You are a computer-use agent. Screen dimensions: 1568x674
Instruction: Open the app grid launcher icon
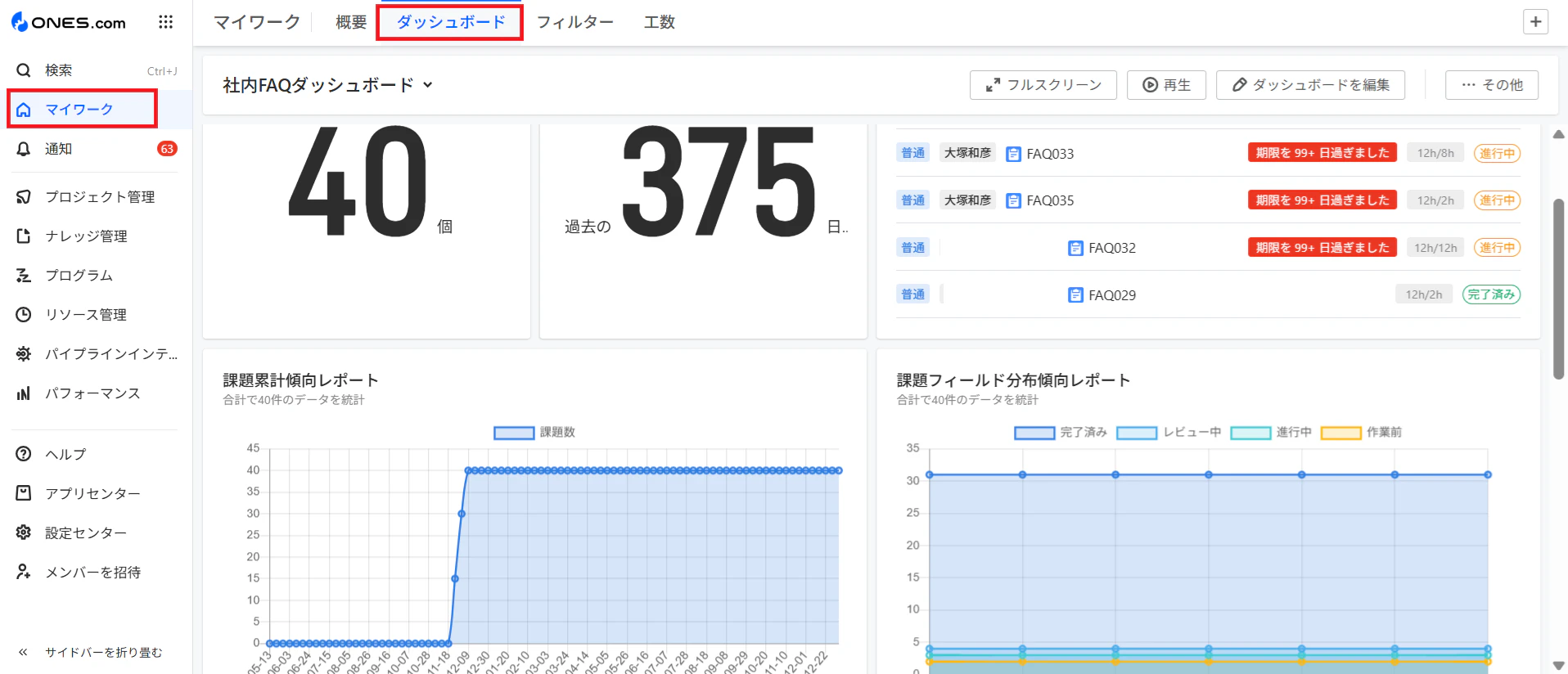click(166, 22)
